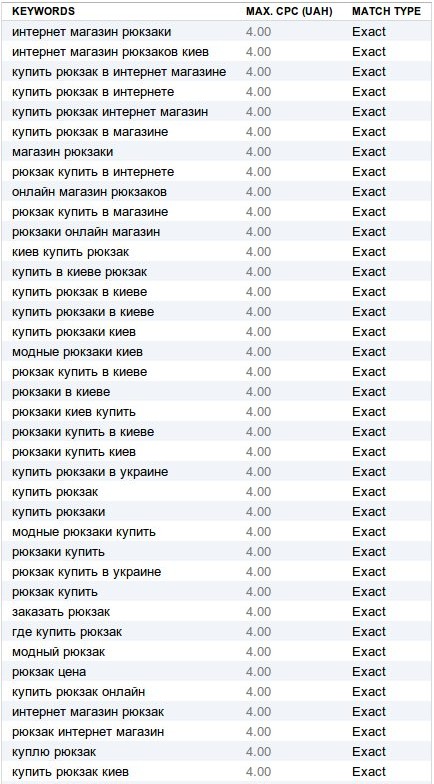Select keyword "купить рюкзак в интернет магазине"

coord(119,72)
